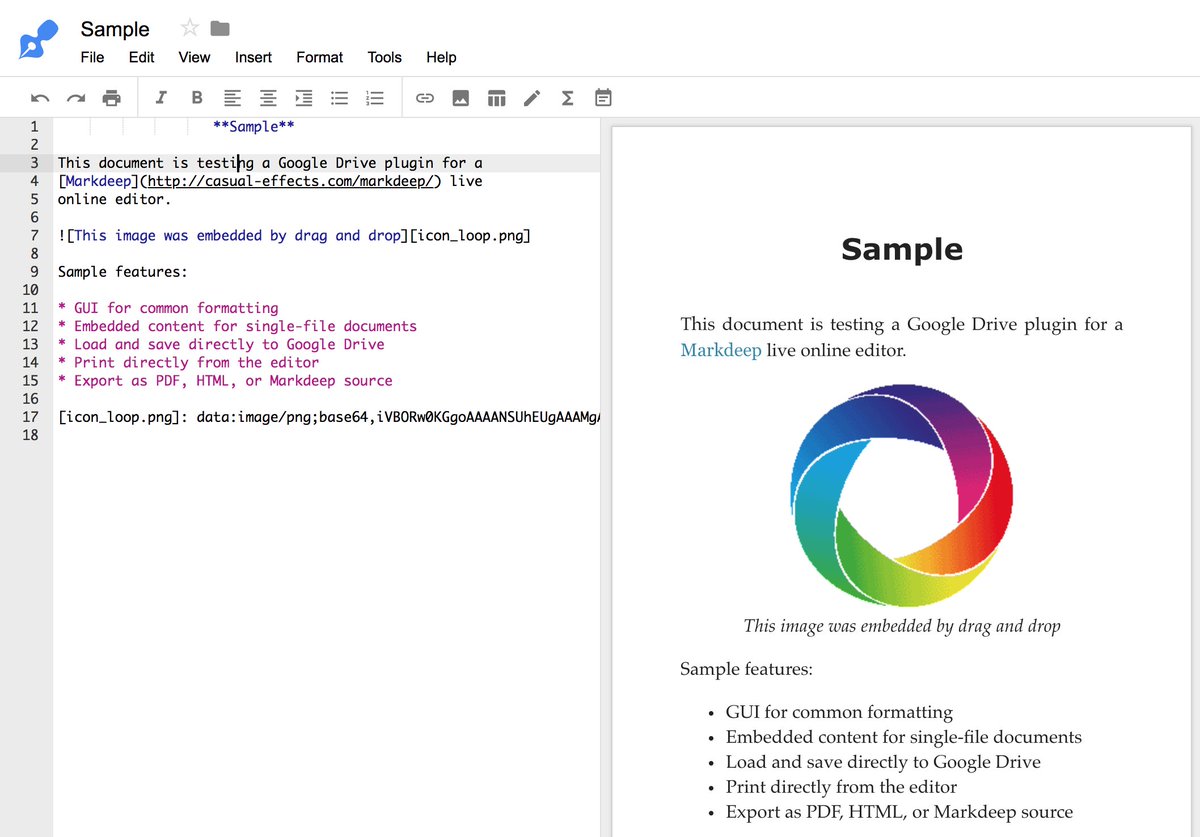Click the calendar icon in the toolbar
The width and height of the screenshot is (1200, 837).
point(603,98)
